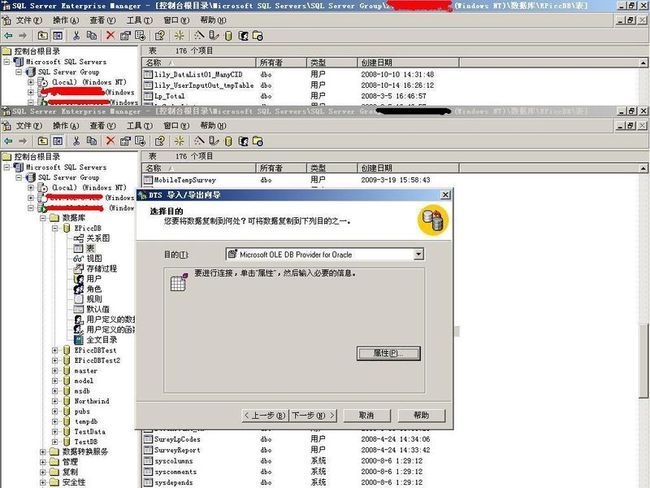Click the new login user icon in lower window toolbar
The image size is (650, 488).
point(243,141)
